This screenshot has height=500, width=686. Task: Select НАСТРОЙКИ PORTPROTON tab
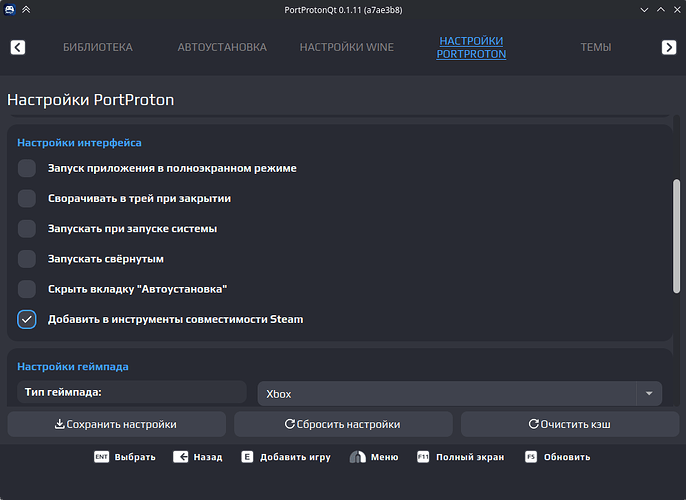pyautogui.click(x=471, y=47)
